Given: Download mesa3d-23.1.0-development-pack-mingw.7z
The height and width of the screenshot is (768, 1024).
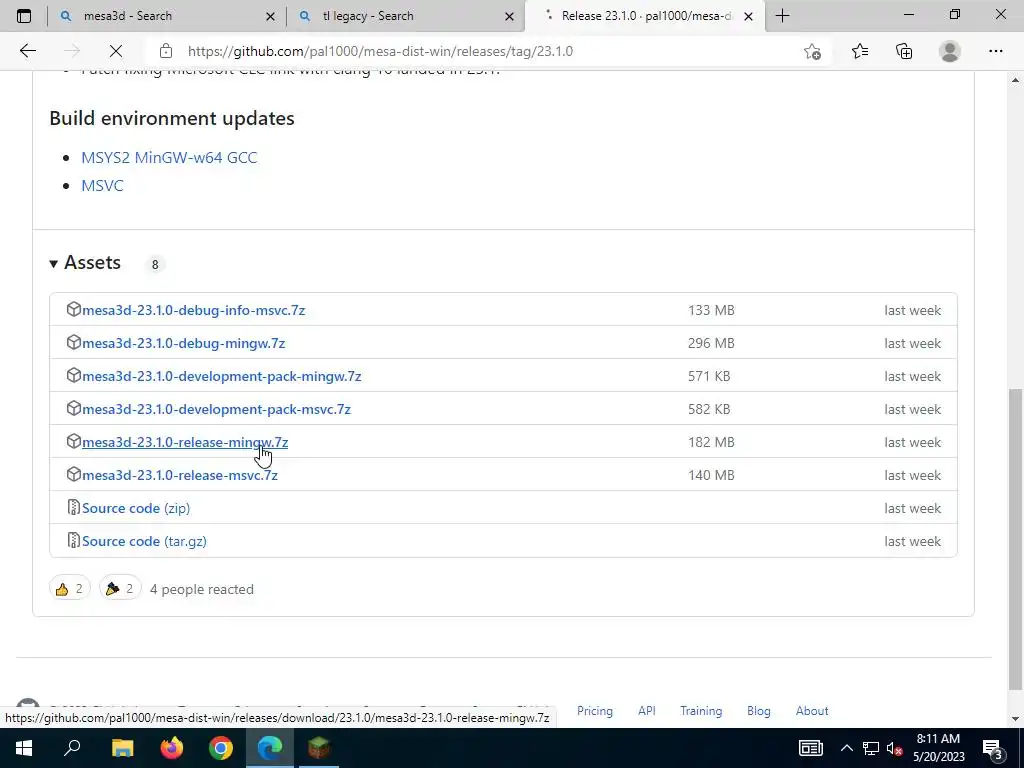Looking at the screenshot, I should coord(221,376).
